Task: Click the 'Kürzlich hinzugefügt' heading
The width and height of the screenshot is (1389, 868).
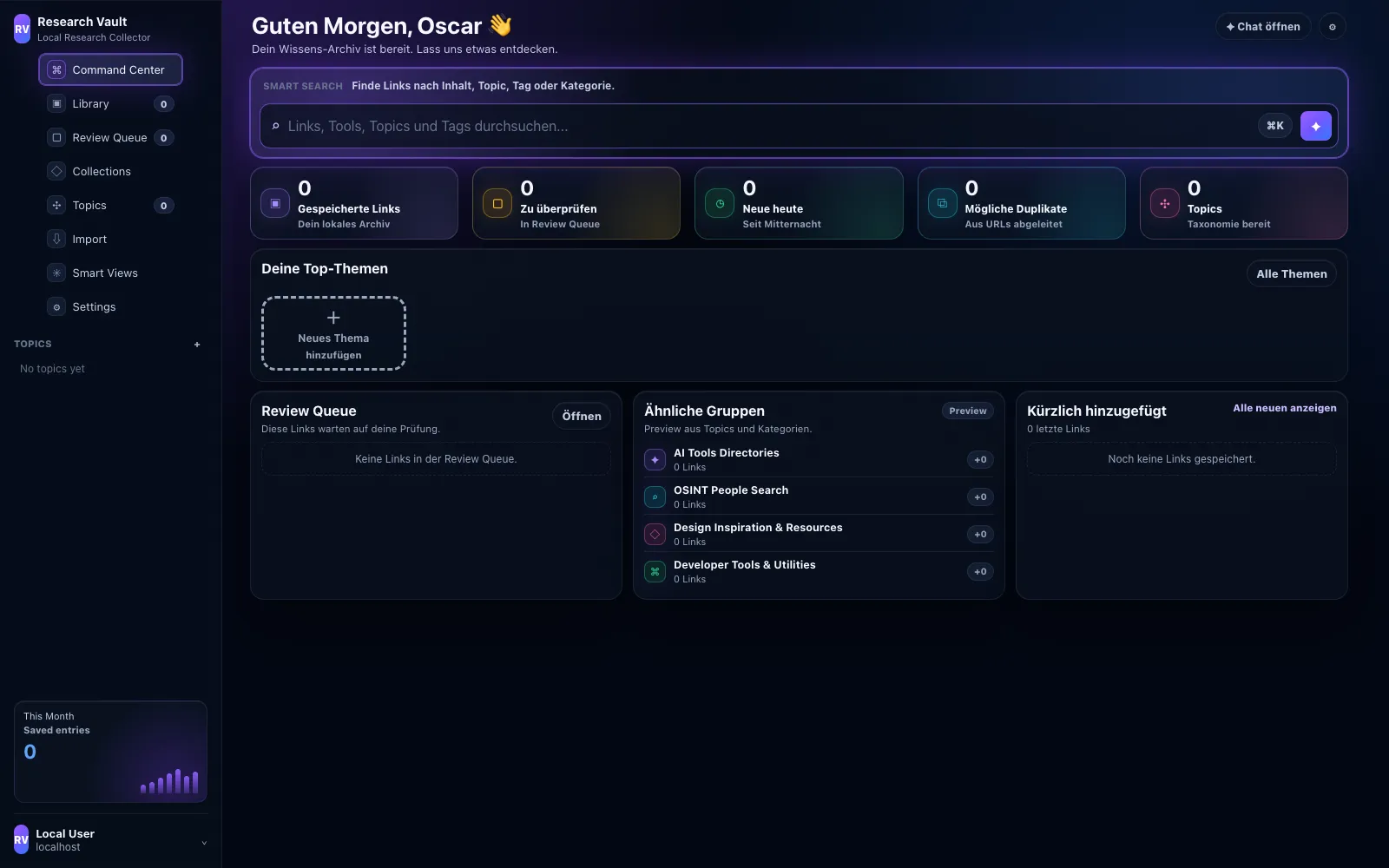Action: pyautogui.click(x=1096, y=411)
